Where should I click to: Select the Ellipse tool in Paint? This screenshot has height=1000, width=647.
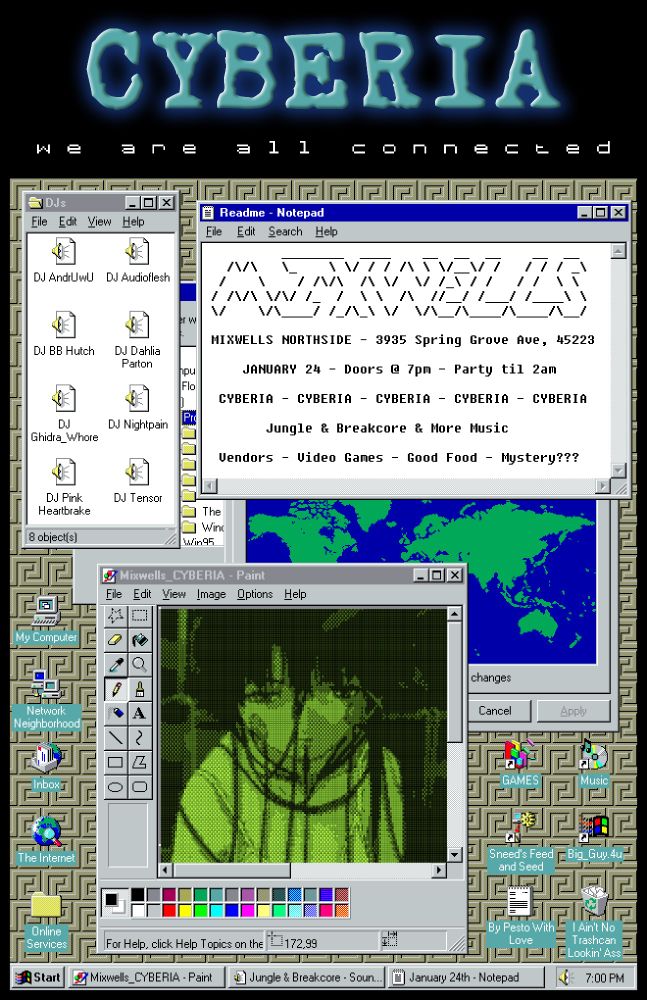[115, 786]
